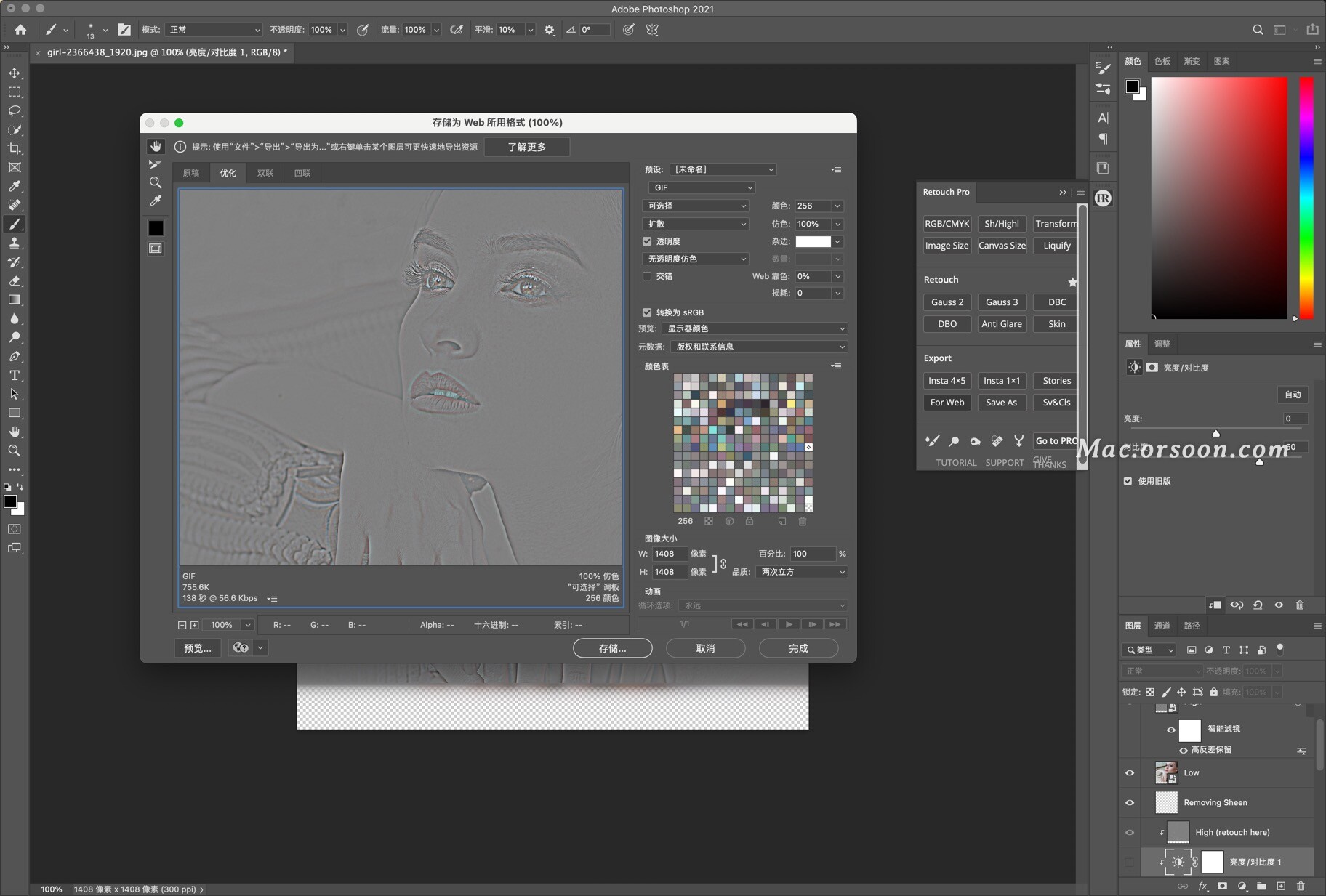The image size is (1326, 896).
Task: Open the 预览 显示器颜色 dropdown
Action: [x=755, y=328]
